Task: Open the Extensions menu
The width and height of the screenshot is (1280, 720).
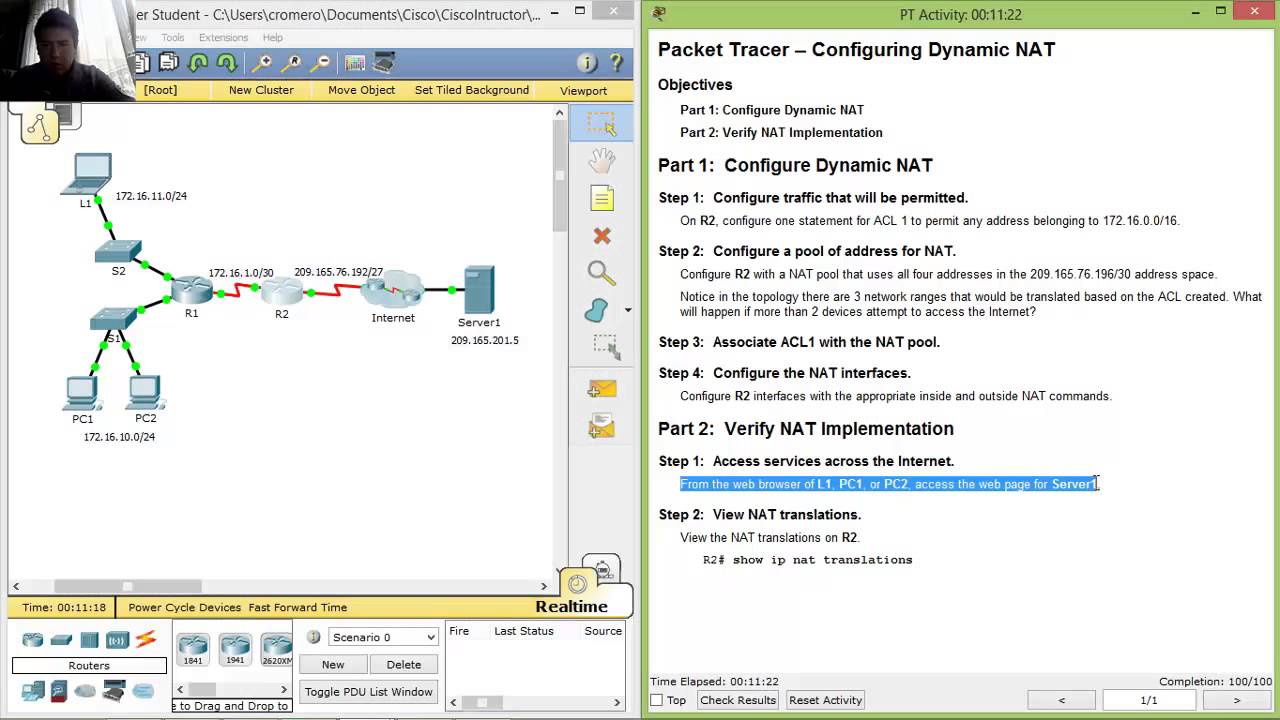Action: click(x=223, y=38)
